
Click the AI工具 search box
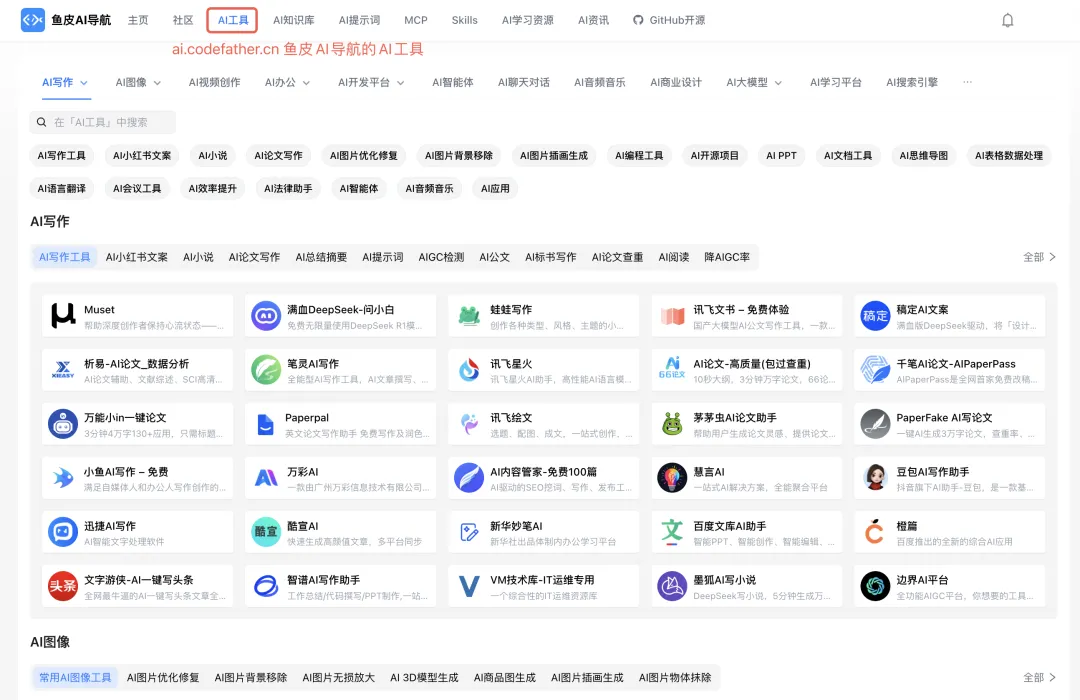point(100,120)
